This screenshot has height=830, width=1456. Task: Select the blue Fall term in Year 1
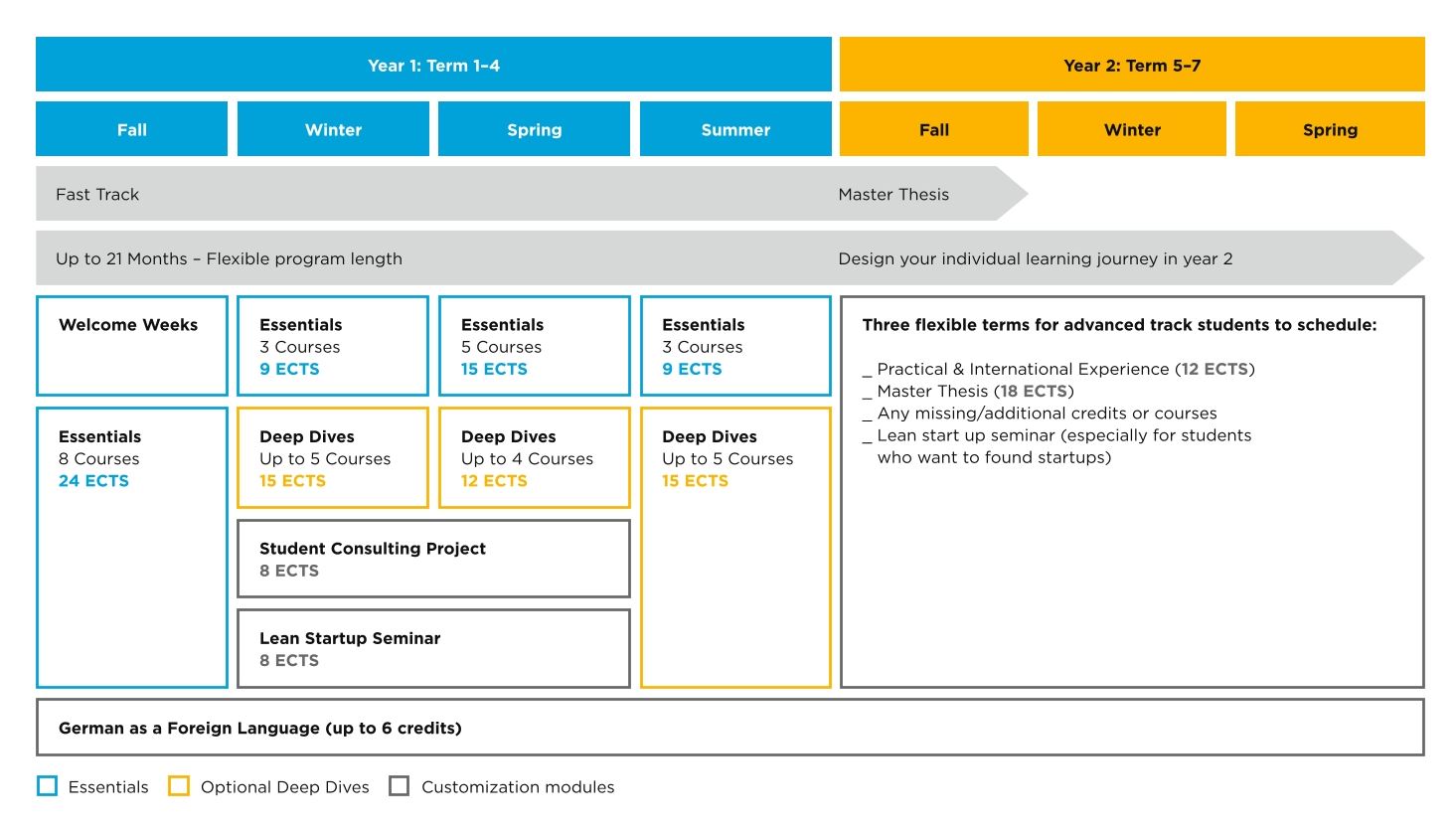131,129
